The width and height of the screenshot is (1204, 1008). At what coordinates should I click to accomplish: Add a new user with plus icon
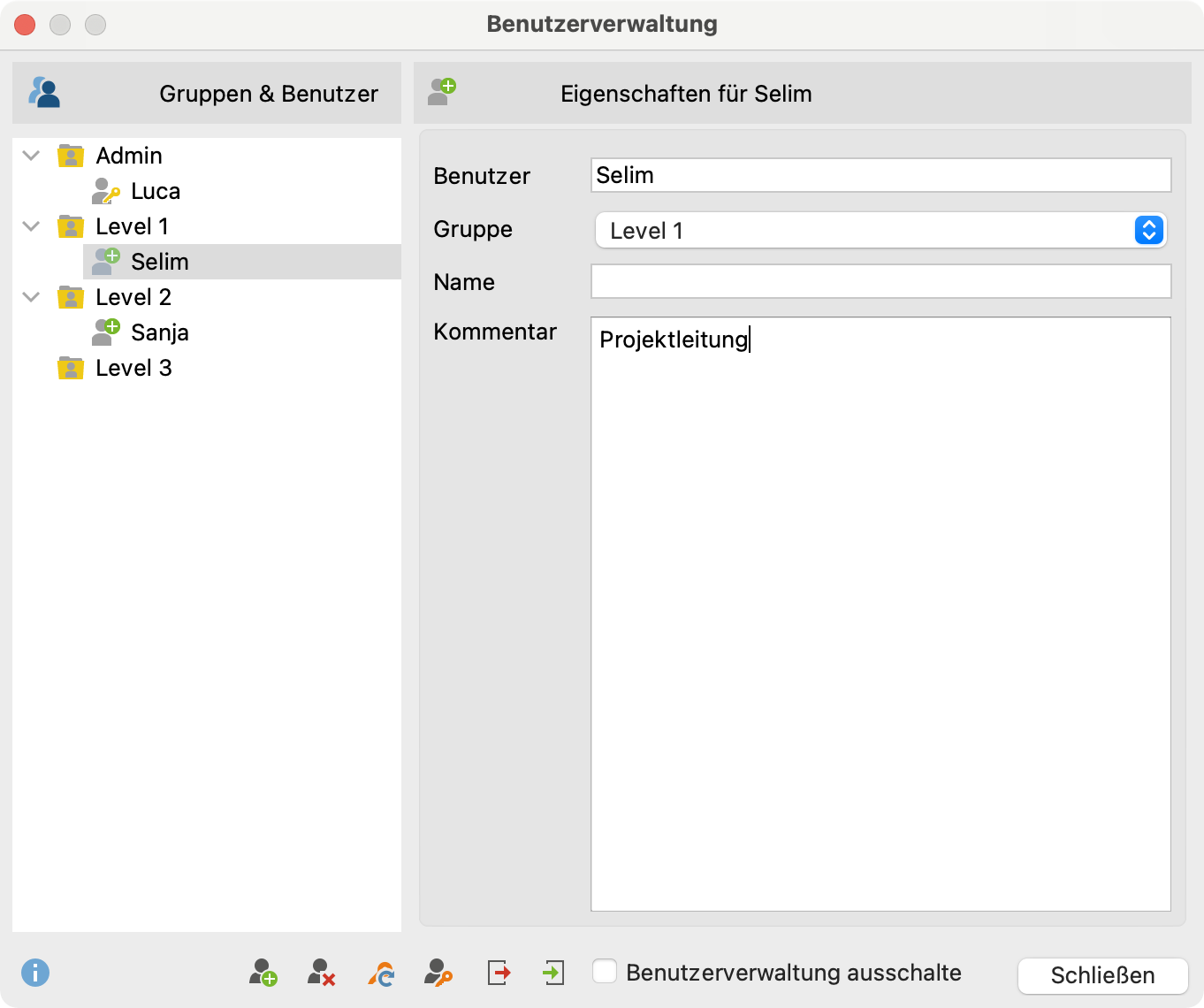(x=263, y=973)
